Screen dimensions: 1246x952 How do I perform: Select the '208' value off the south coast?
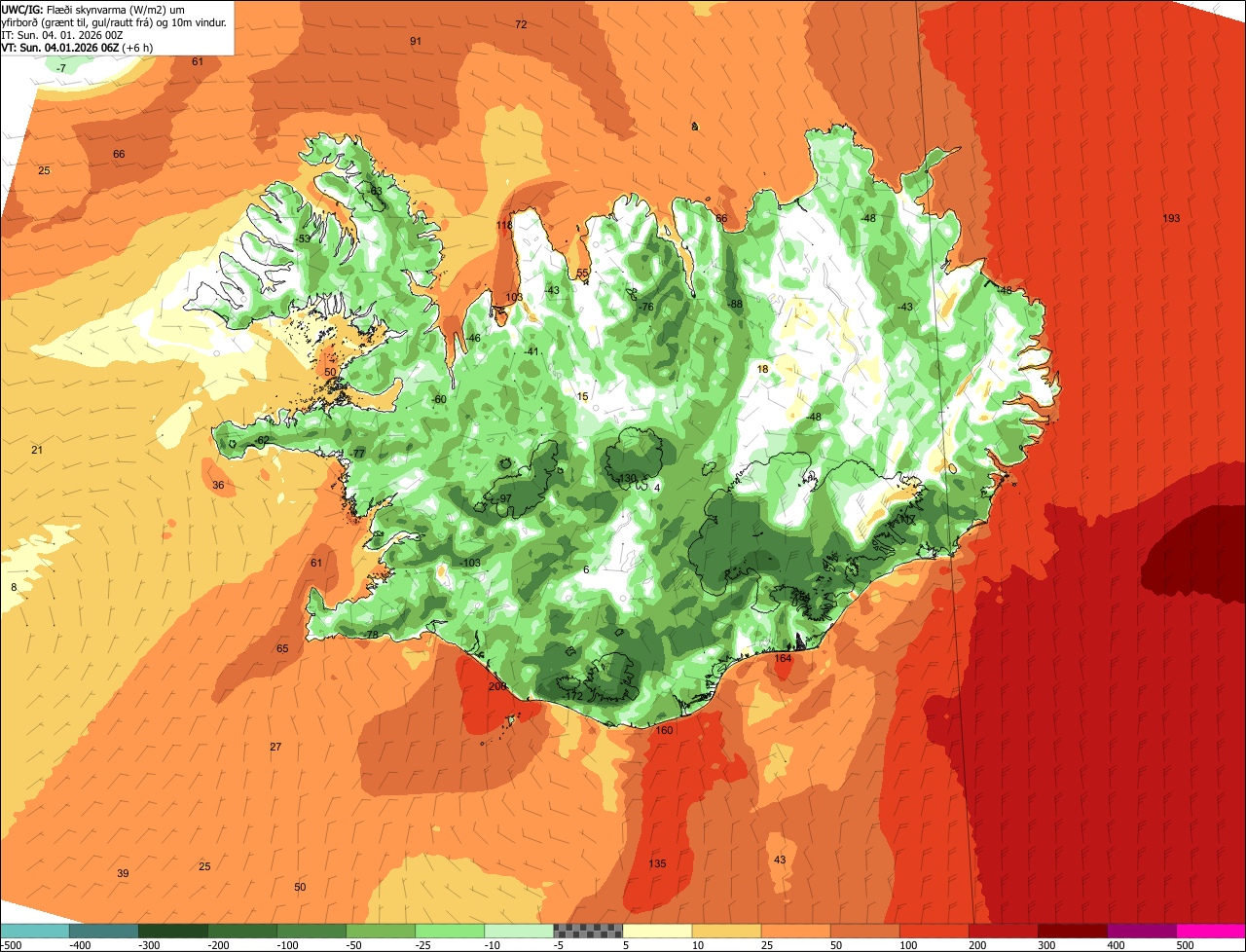[497, 686]
